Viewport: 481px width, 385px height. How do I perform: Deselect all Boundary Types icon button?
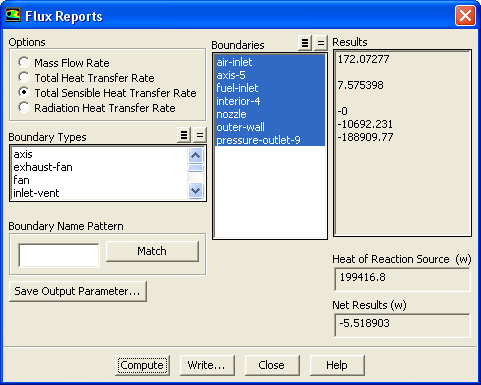click(200, 135)
